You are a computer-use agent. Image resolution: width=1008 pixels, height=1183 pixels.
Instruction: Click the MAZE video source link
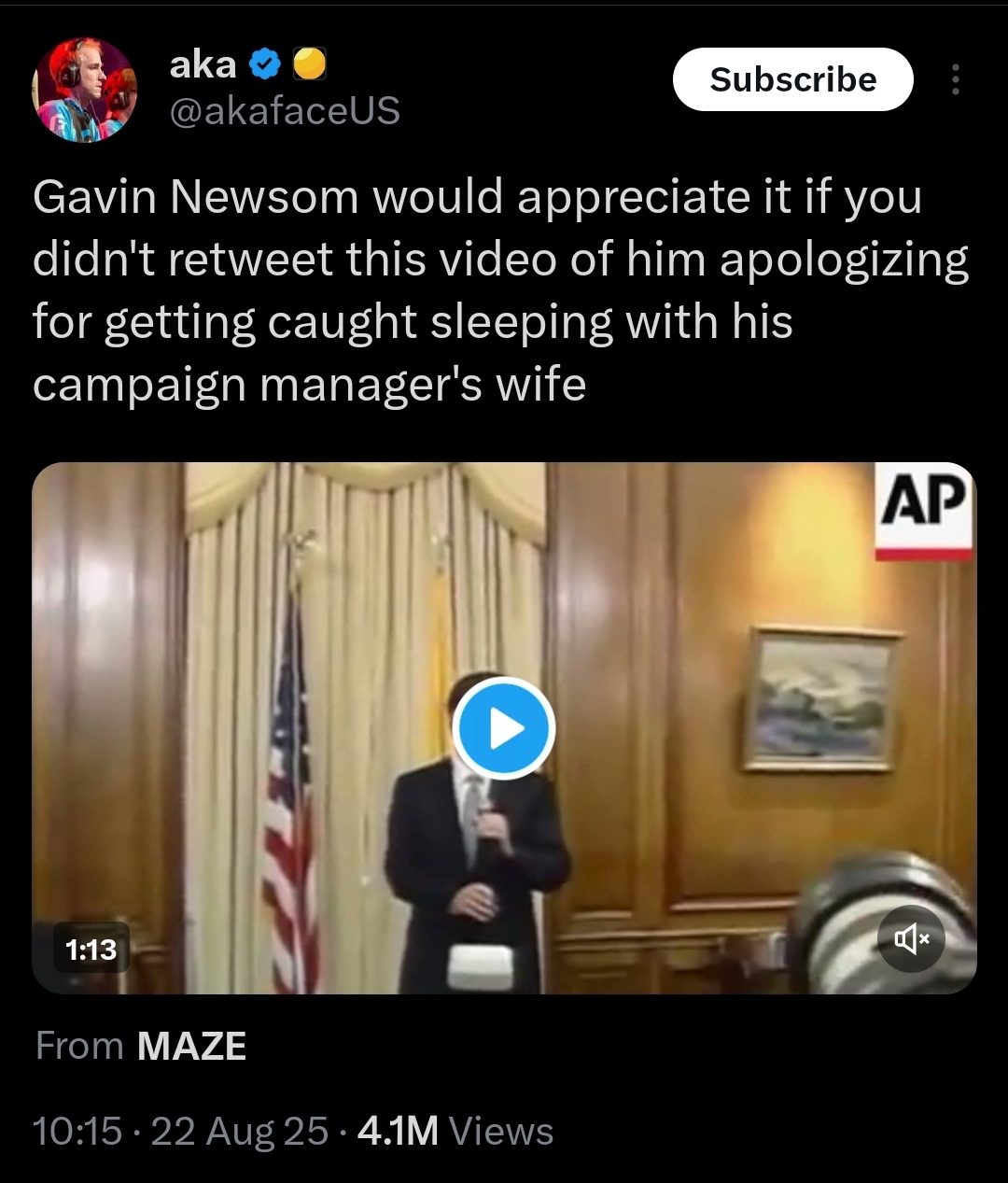191,1046
